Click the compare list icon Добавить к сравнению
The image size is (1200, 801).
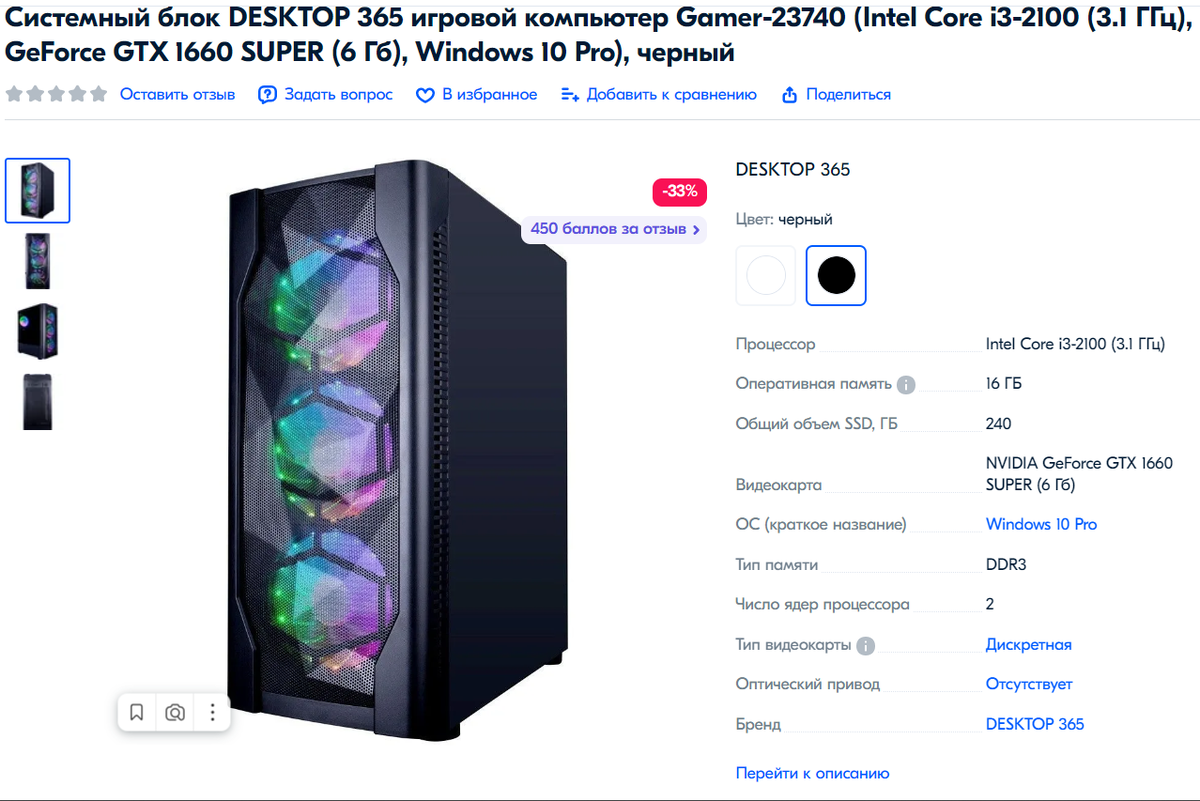(570, 95)
